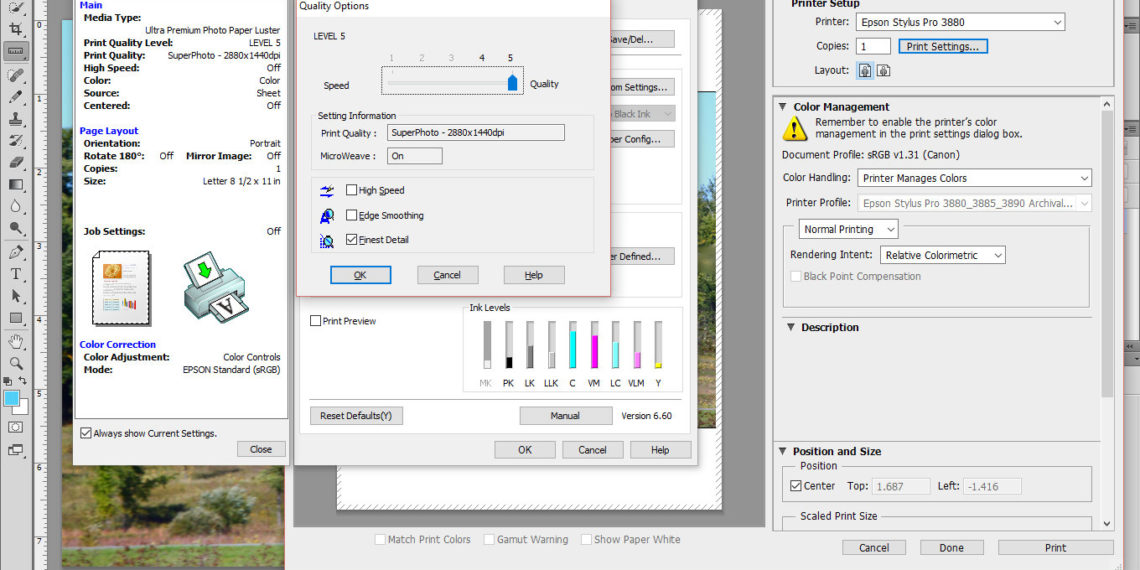Screen dimensions: 1140x570
Task: Select the Horizontal Type tool
Action: click(15, 274)
